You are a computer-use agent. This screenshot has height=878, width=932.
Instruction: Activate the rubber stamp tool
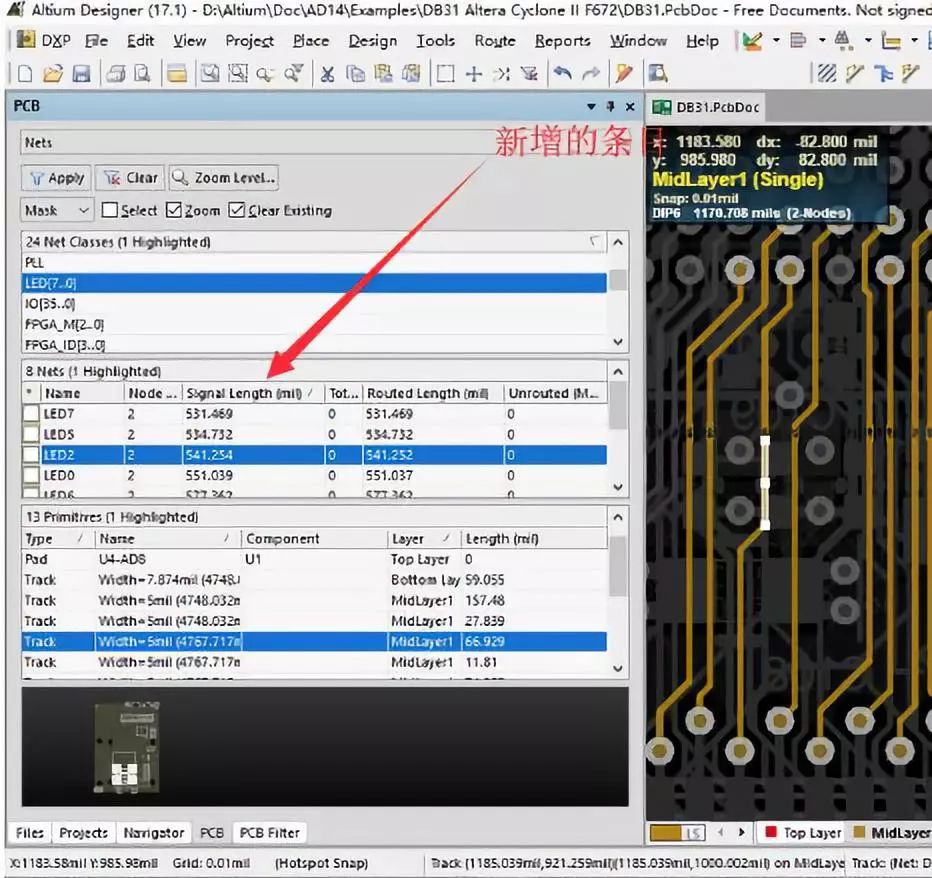pos(411,74)
